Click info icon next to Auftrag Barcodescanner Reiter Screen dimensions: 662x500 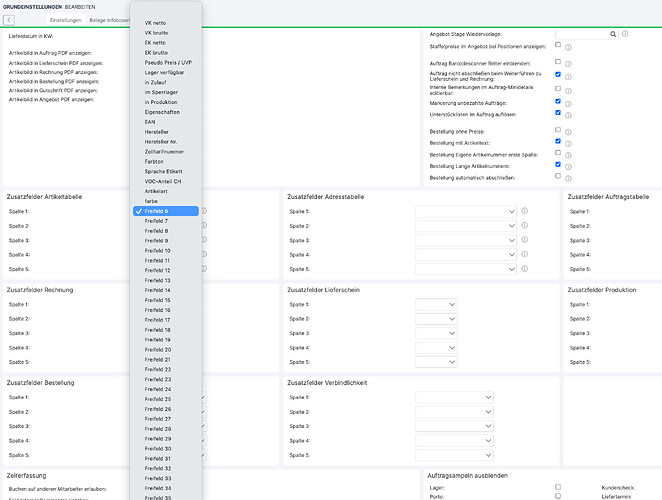tap(568, 64)
